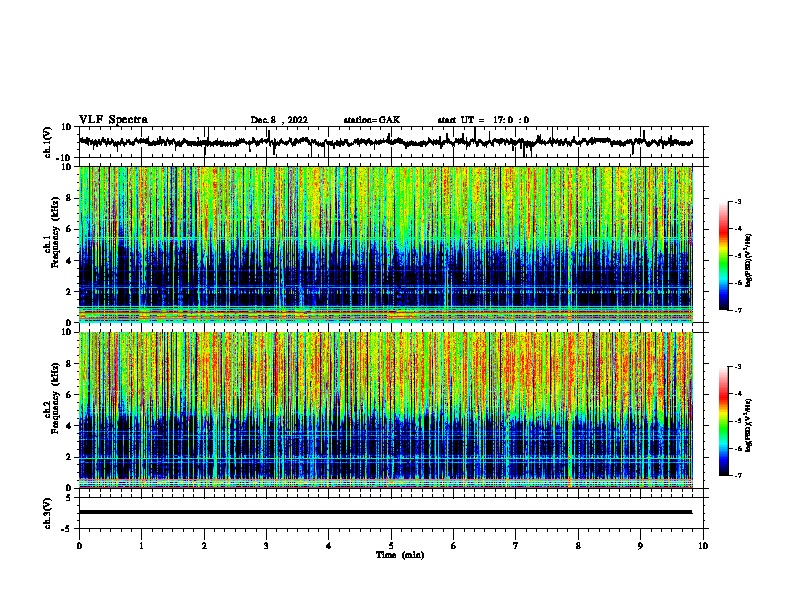Click the ch.1 spectrogram color scale bar
This screenshot has height=612, width=792.
pos(724,256)
